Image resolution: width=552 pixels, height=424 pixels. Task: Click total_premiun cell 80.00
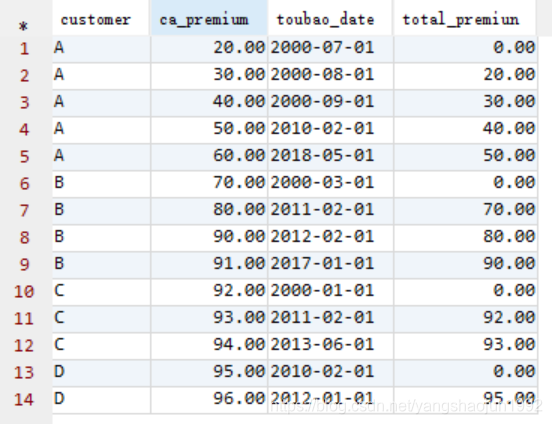(x=465, y=238)
